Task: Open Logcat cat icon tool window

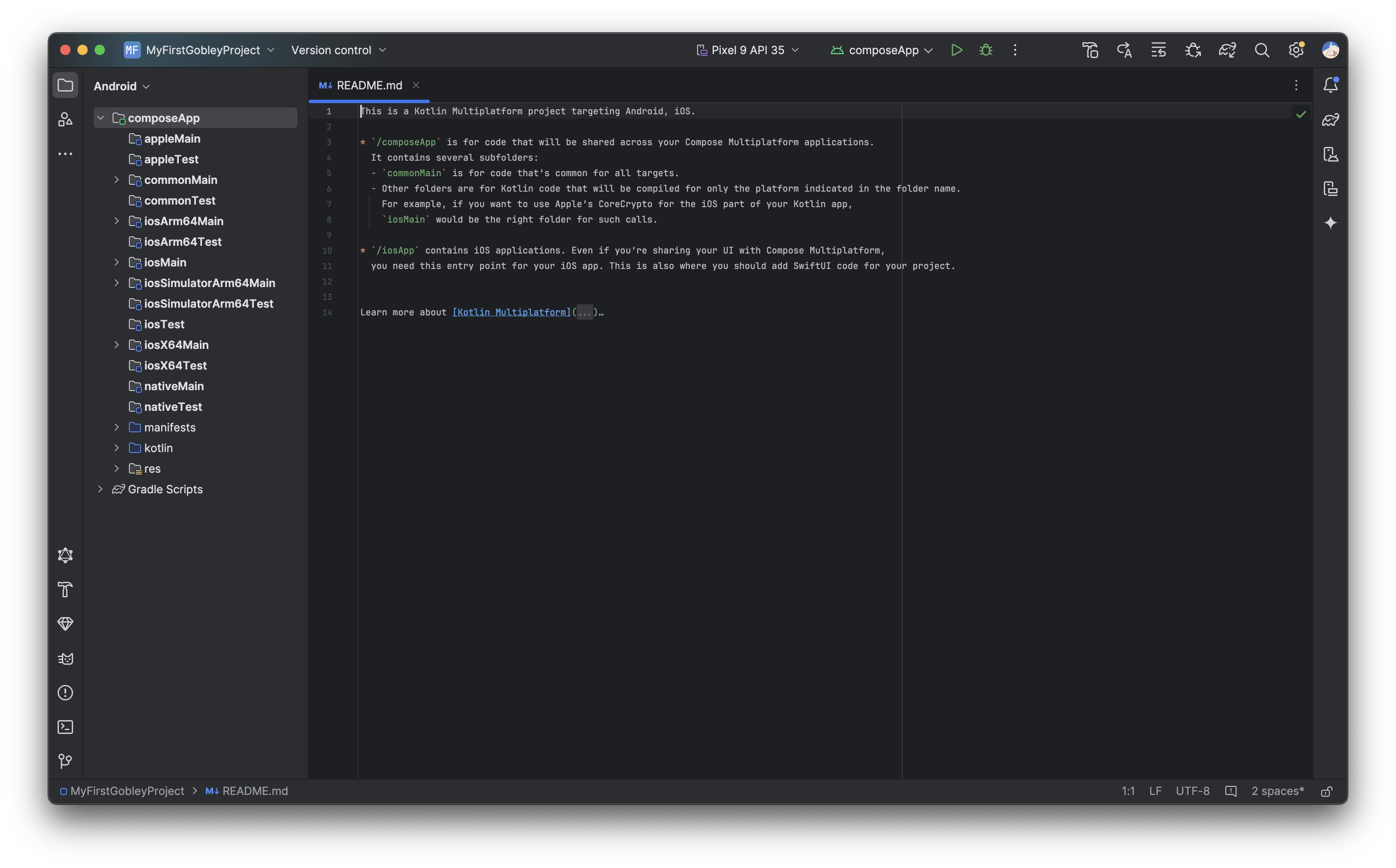Action: tap(65, 658)
